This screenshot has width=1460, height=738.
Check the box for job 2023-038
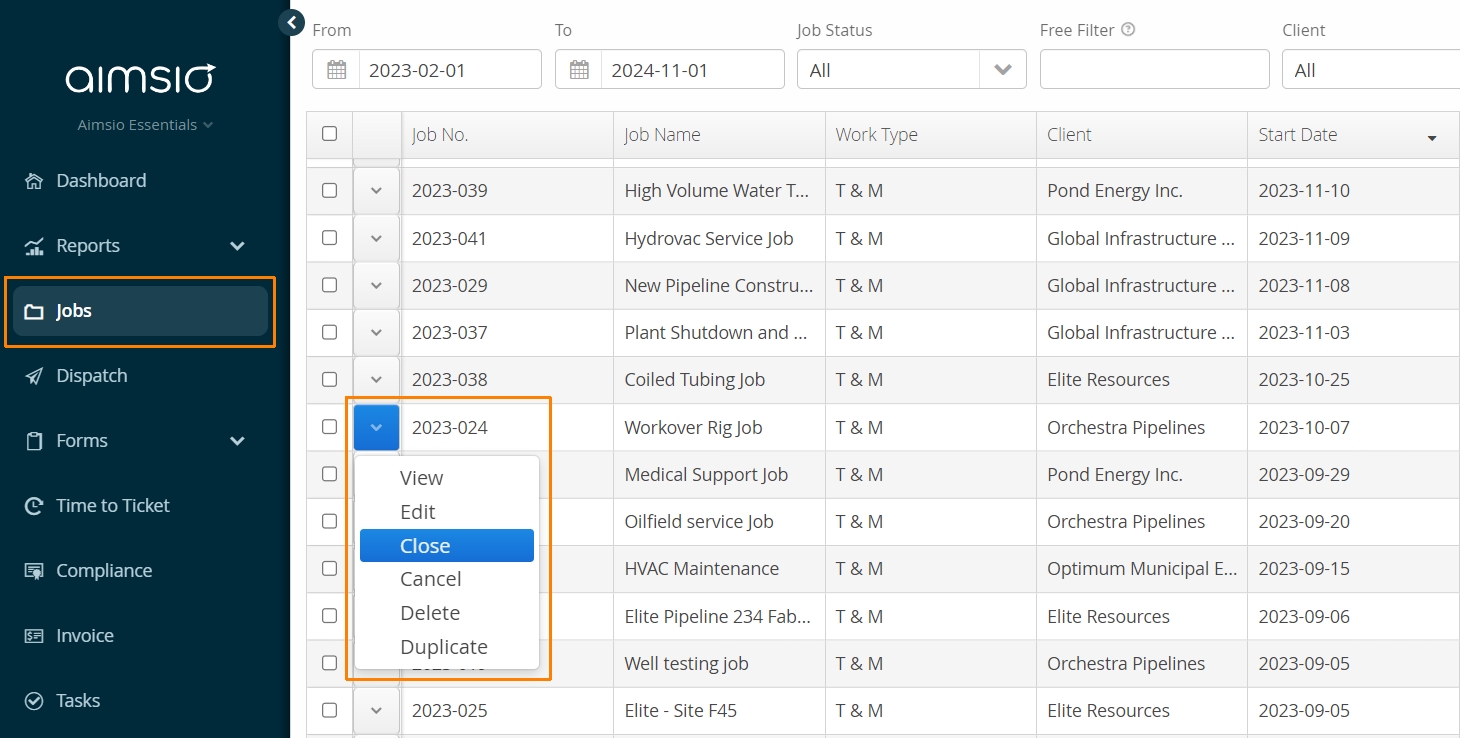point(329,379)
